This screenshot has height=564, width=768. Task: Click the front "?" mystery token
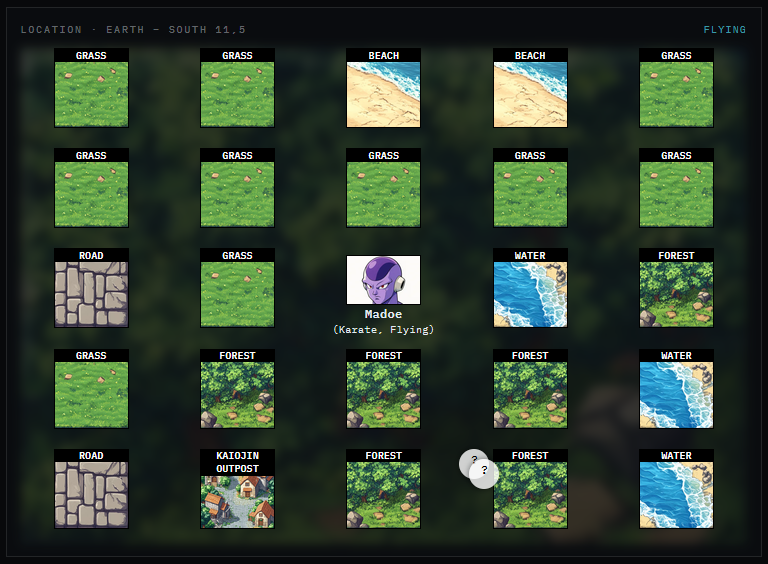coord(484,473)
